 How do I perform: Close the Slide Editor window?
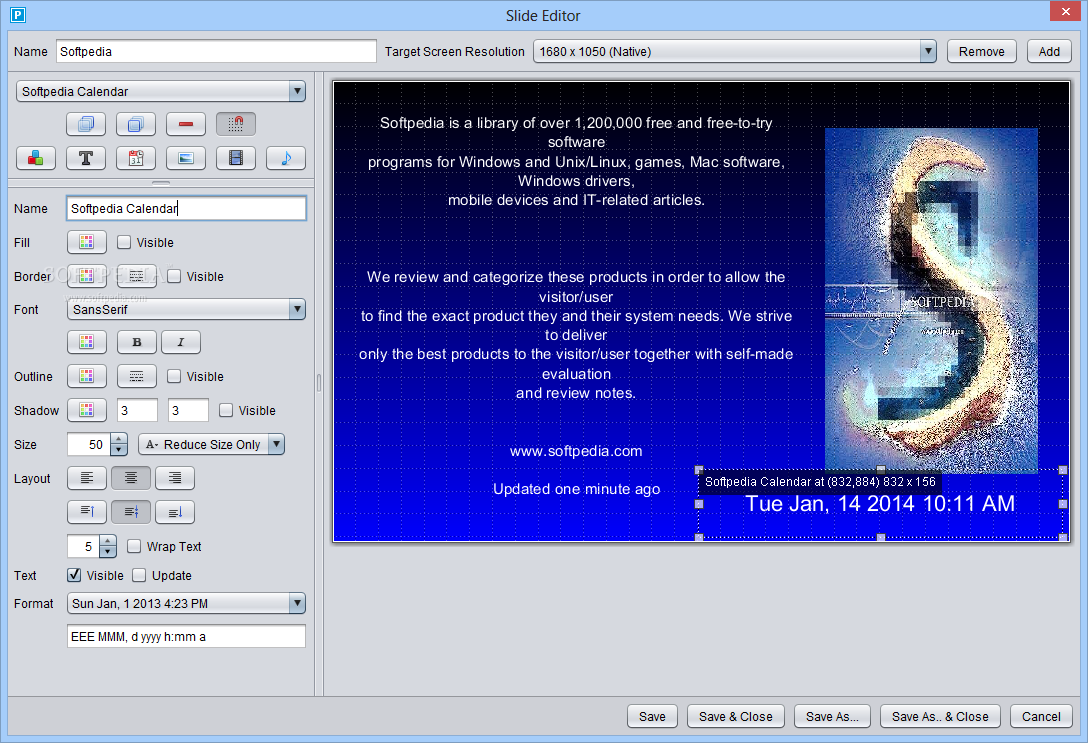point(1065,10)
